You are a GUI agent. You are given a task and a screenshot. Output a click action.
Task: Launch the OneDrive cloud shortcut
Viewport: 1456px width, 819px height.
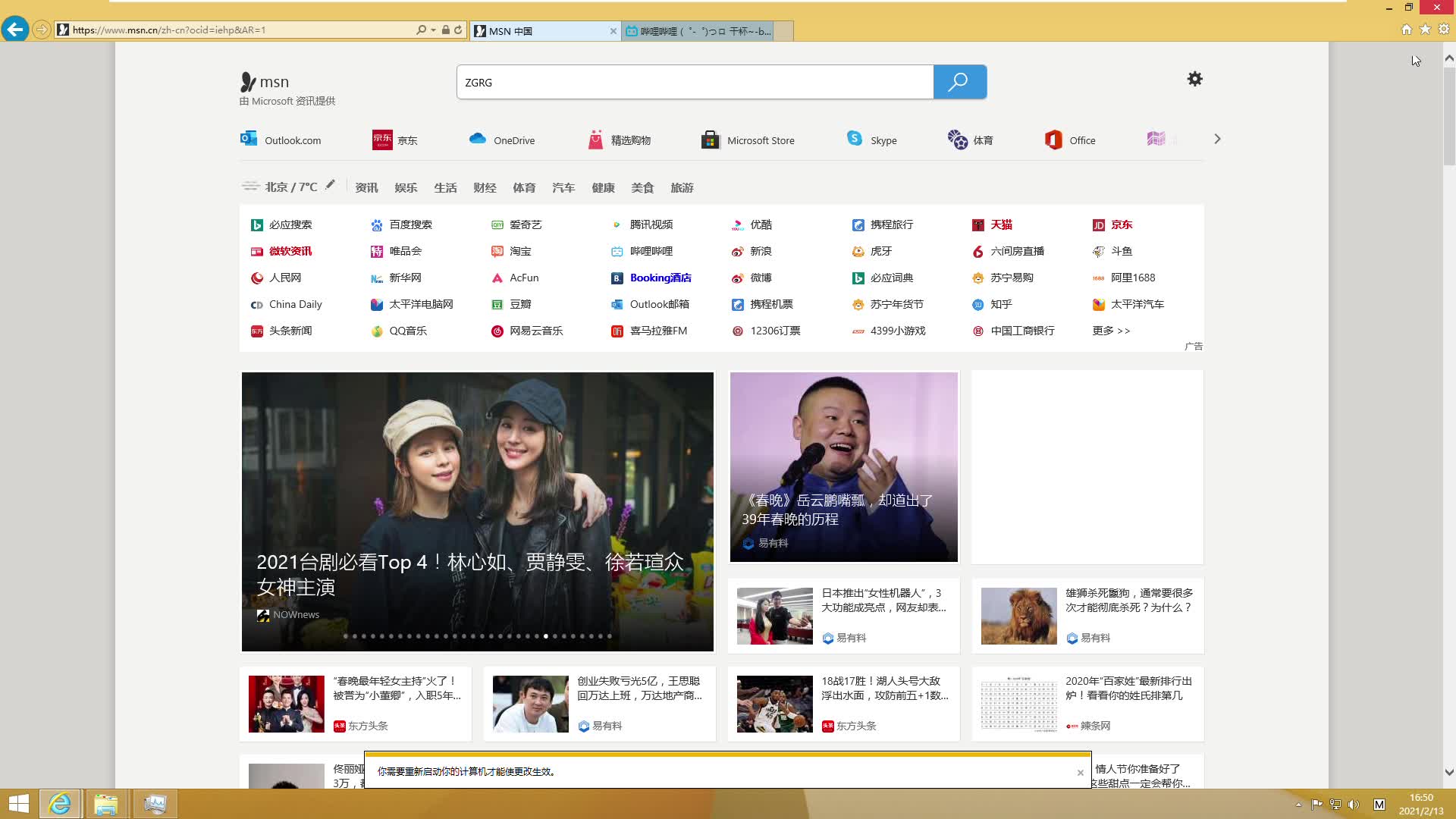click(477, 140)
